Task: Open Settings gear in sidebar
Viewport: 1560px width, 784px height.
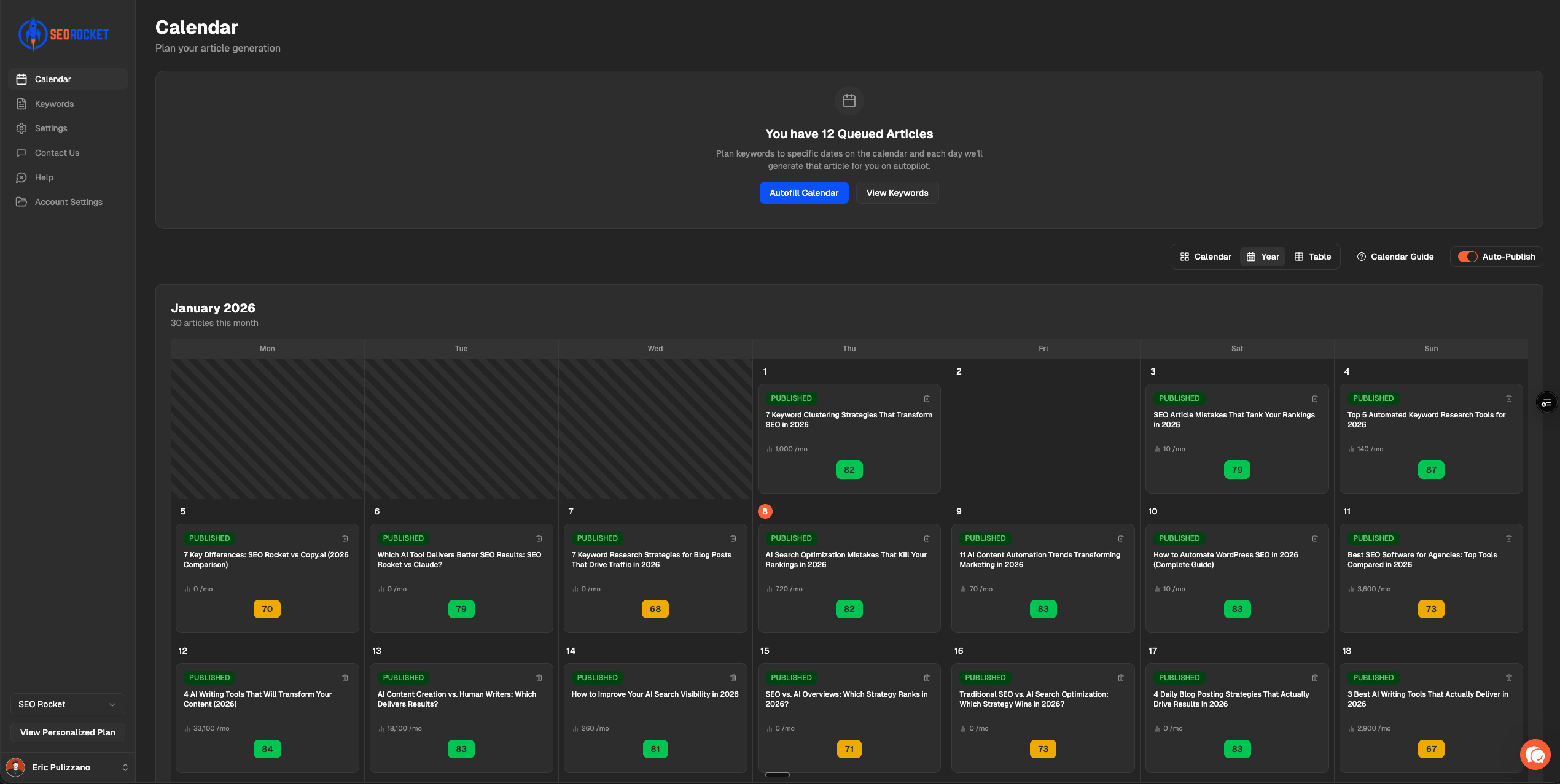Action: click(x=21, y=128)
